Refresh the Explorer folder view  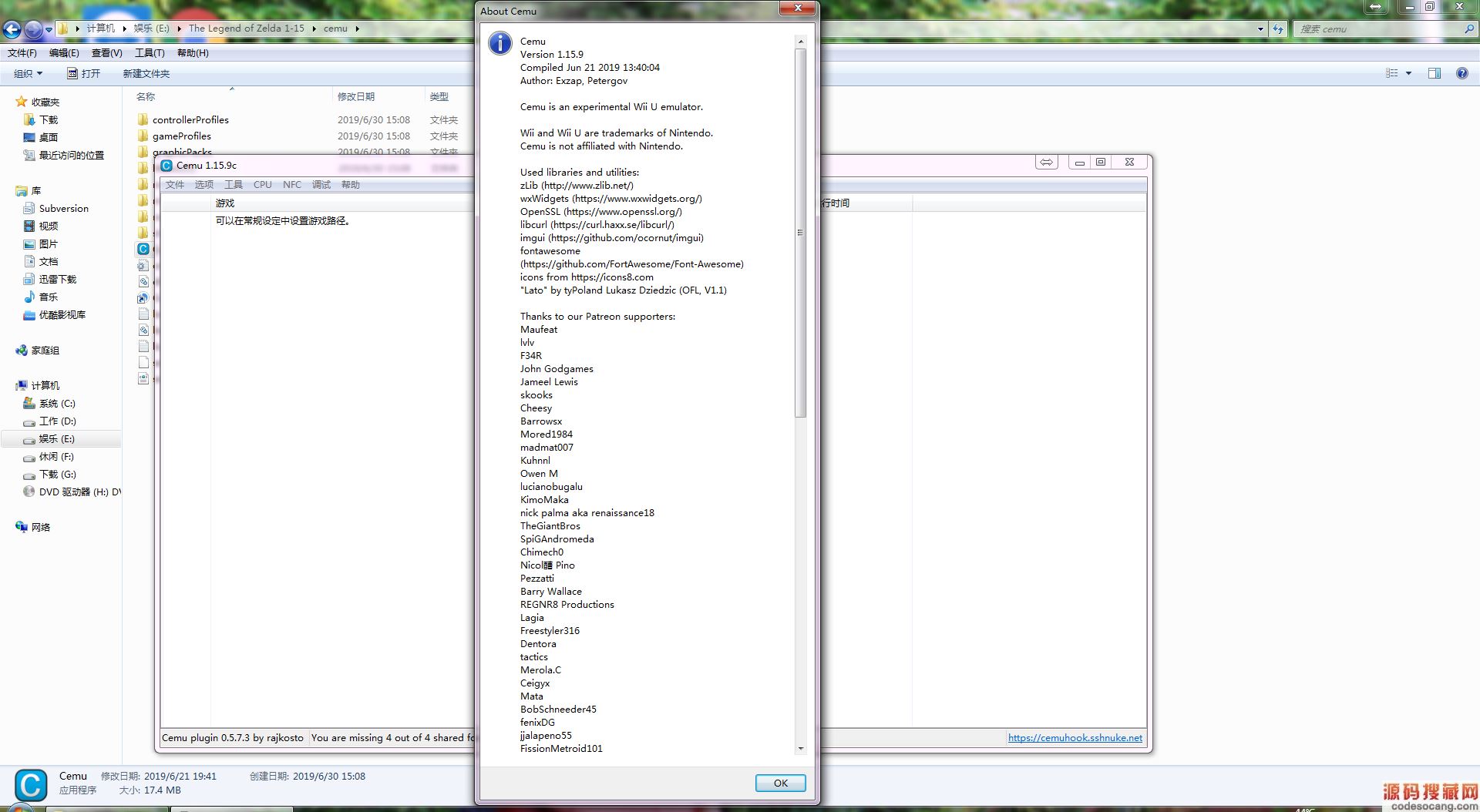click(1278, 29)
